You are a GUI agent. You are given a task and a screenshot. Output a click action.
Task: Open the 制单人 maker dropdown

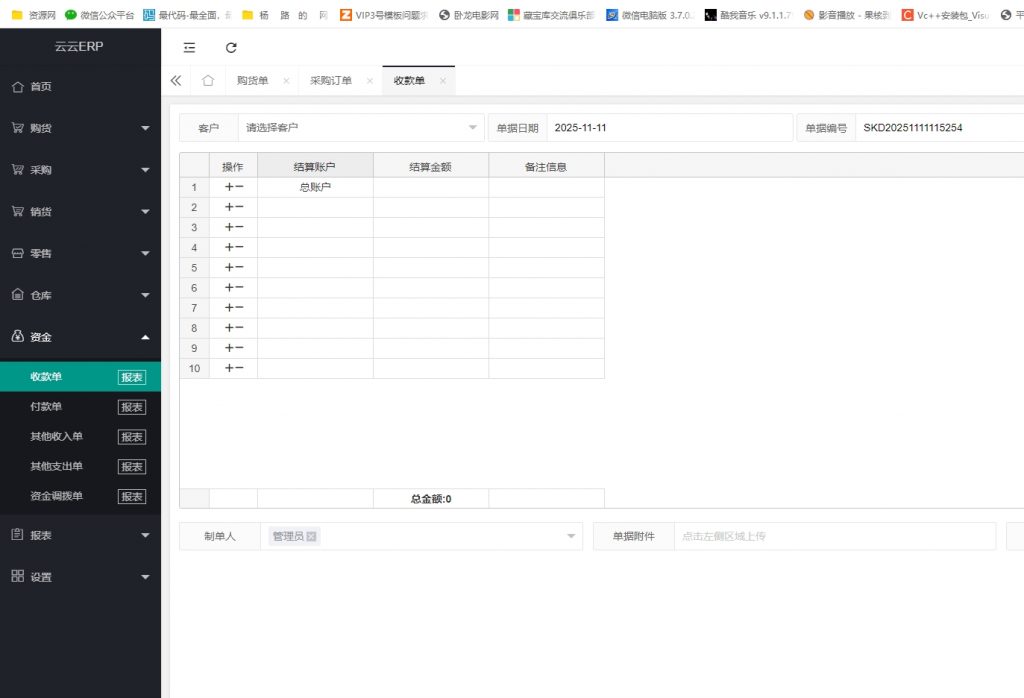570,536
